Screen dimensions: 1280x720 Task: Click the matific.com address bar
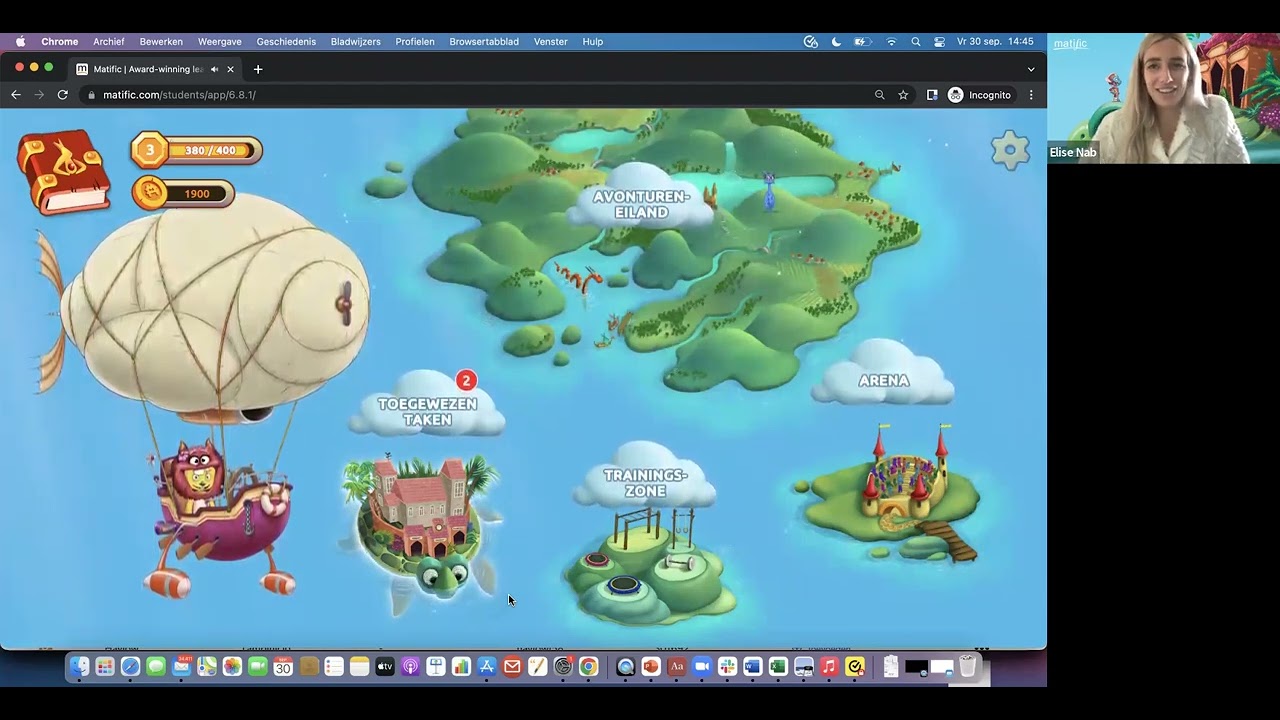480,95
